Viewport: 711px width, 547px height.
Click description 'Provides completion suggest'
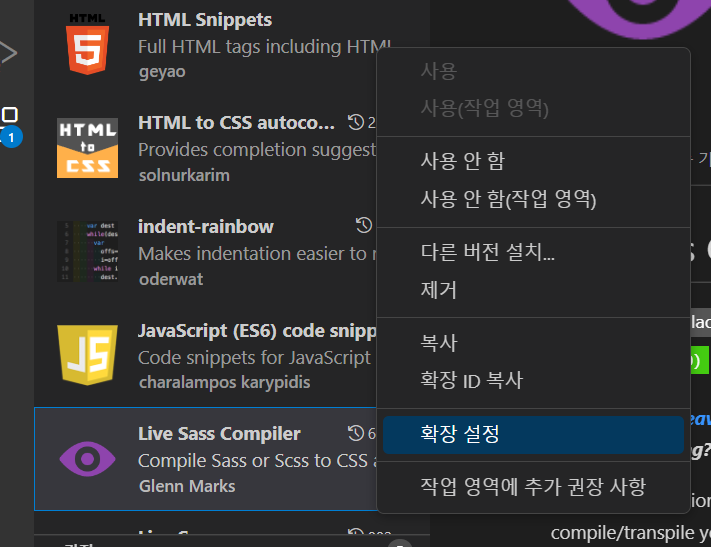257,150
